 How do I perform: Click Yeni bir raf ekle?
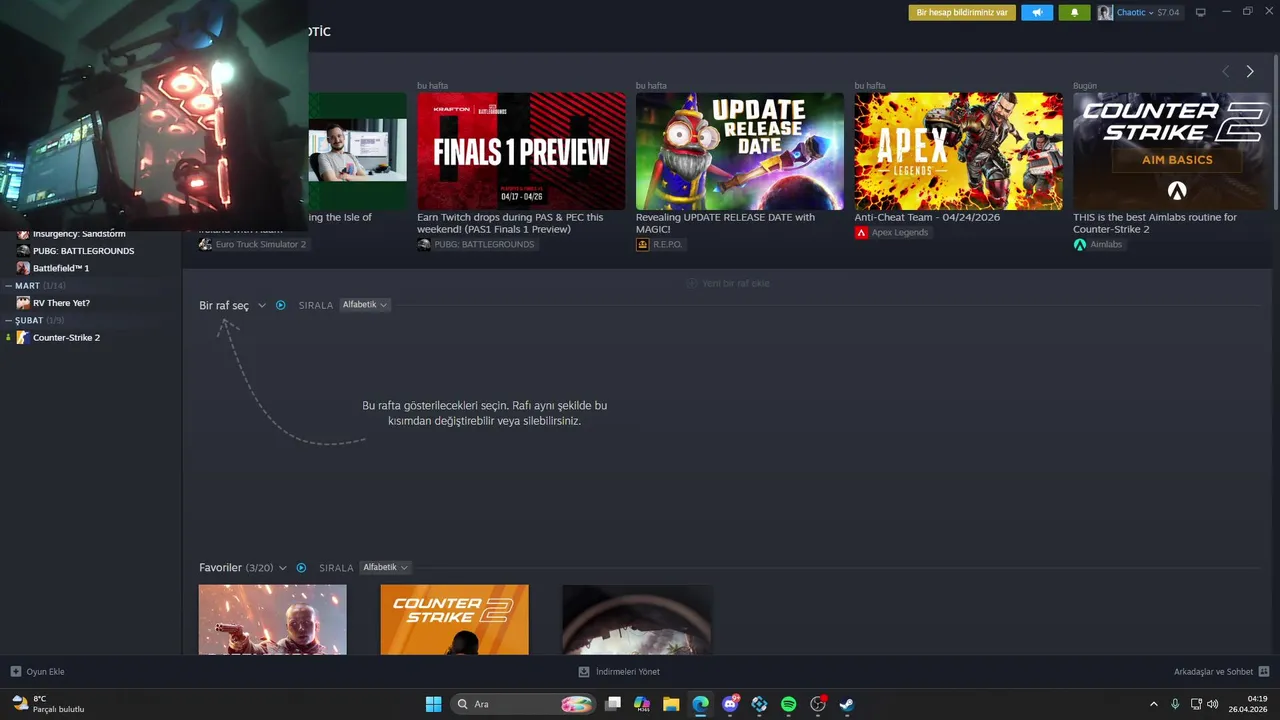point(728,283)
